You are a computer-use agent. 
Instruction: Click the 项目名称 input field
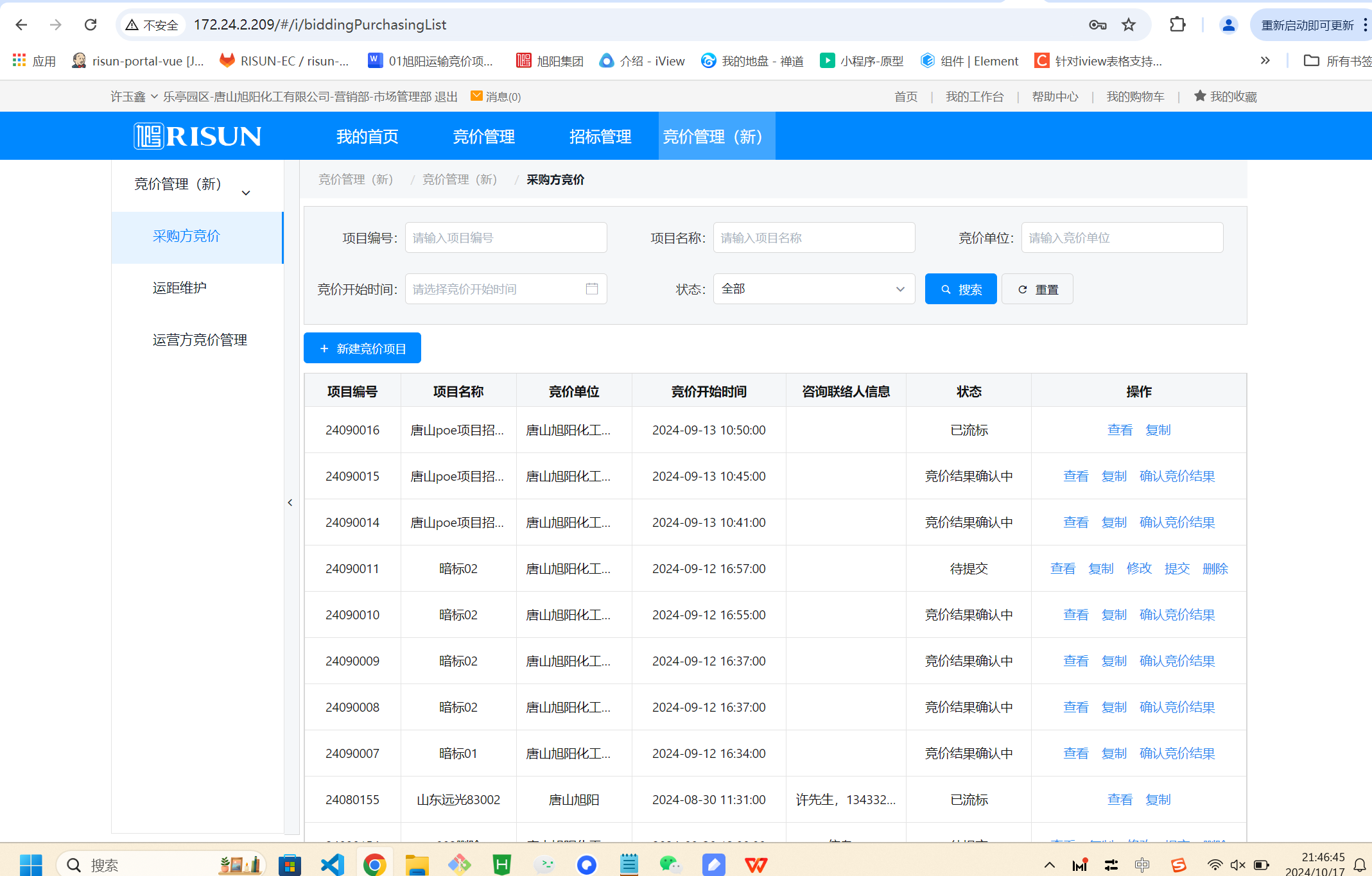point(813,237)
